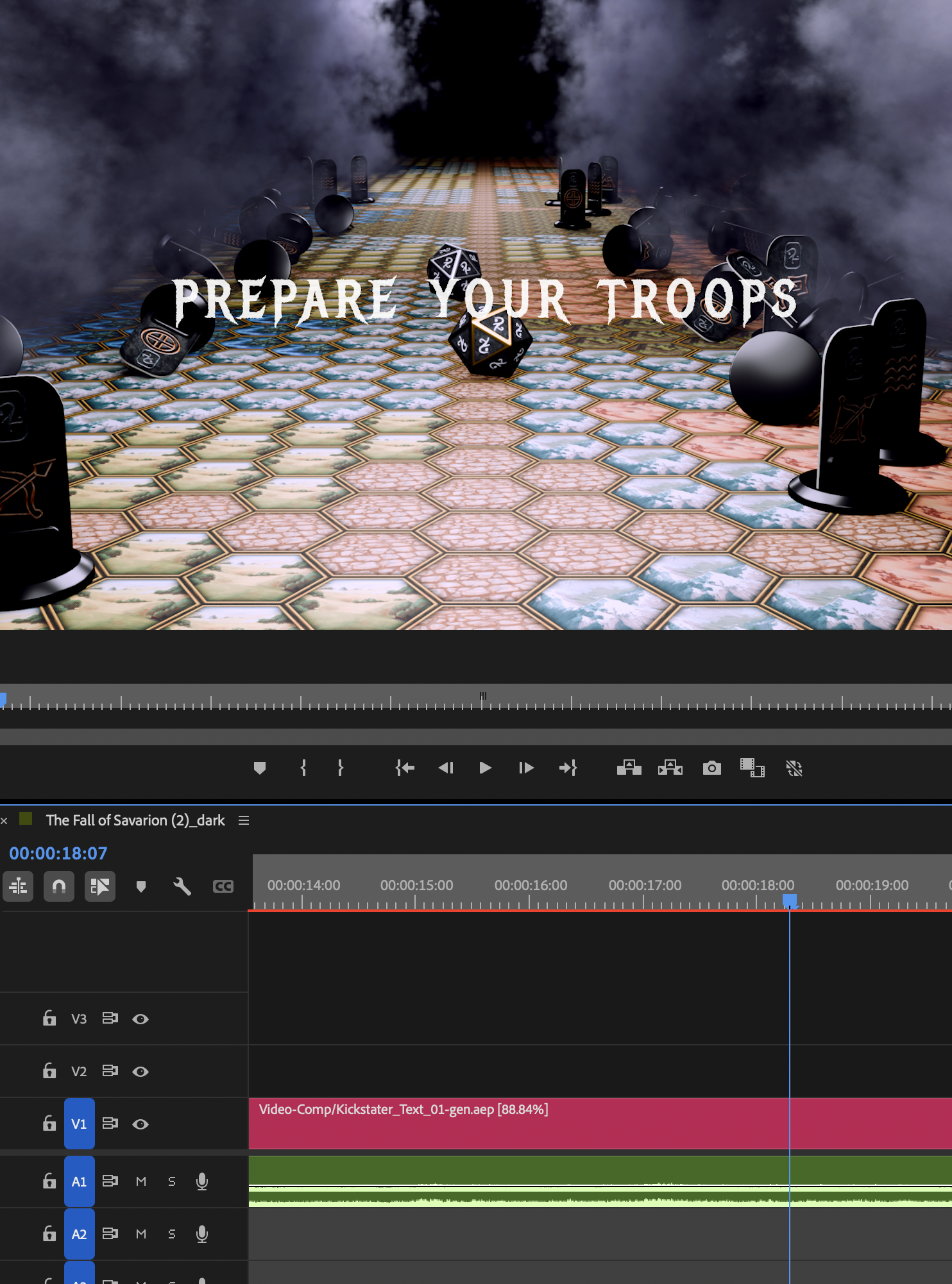
Task: Step back one frame
Action: coord(446,768)
